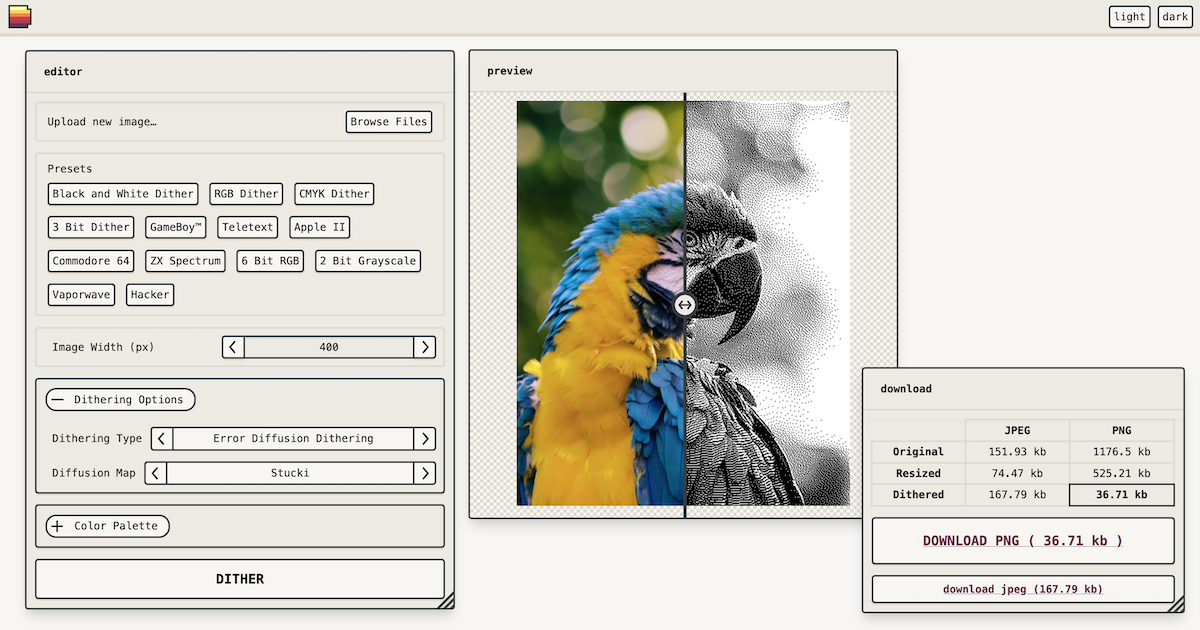Click the original parrot image side

[600, 303]
